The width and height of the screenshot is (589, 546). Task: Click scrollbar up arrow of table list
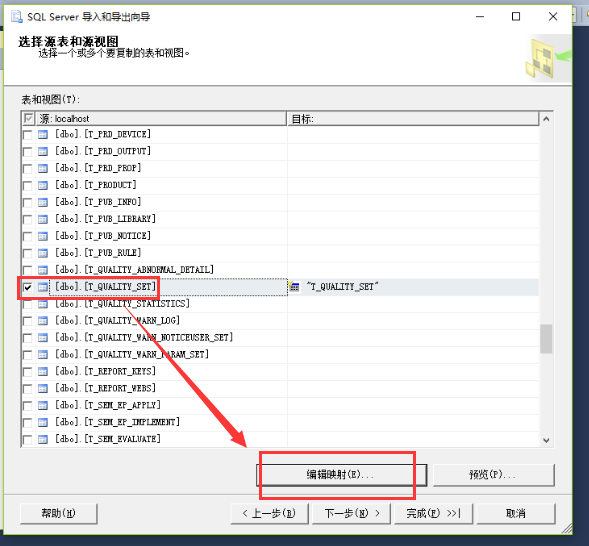(546, 119)
